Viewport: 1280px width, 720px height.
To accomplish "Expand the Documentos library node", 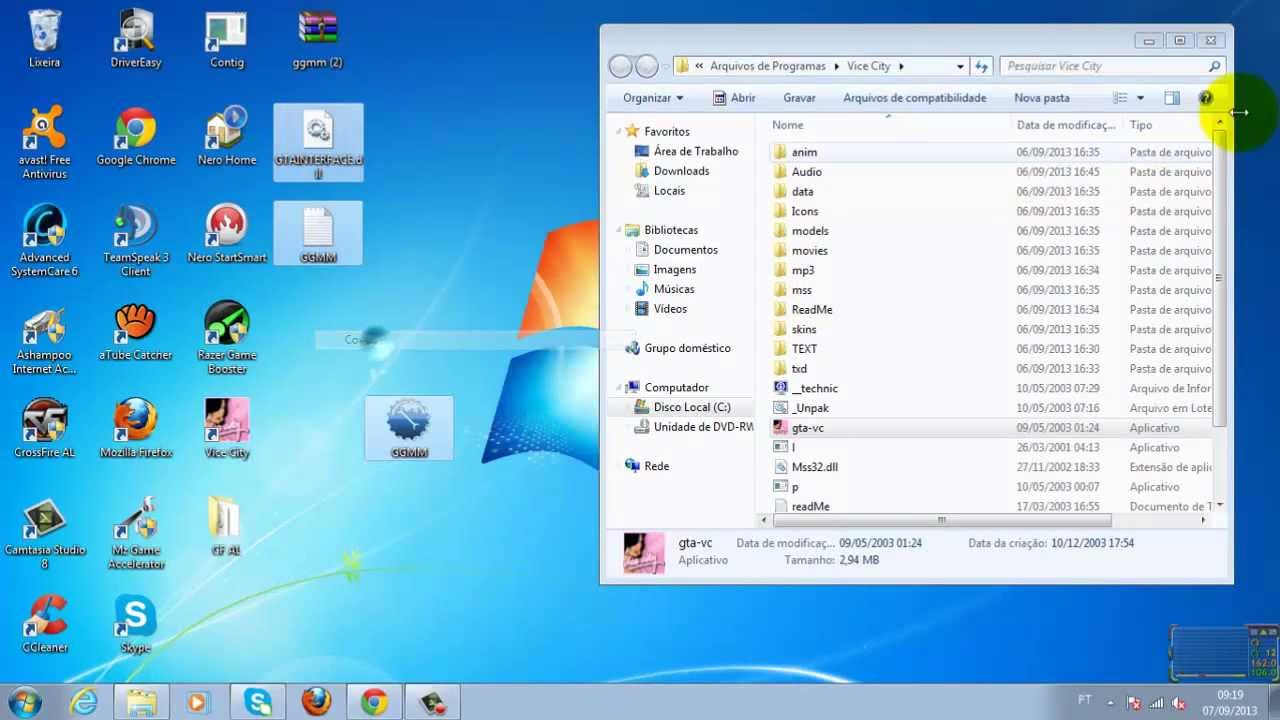I will (x=630, y=250).
